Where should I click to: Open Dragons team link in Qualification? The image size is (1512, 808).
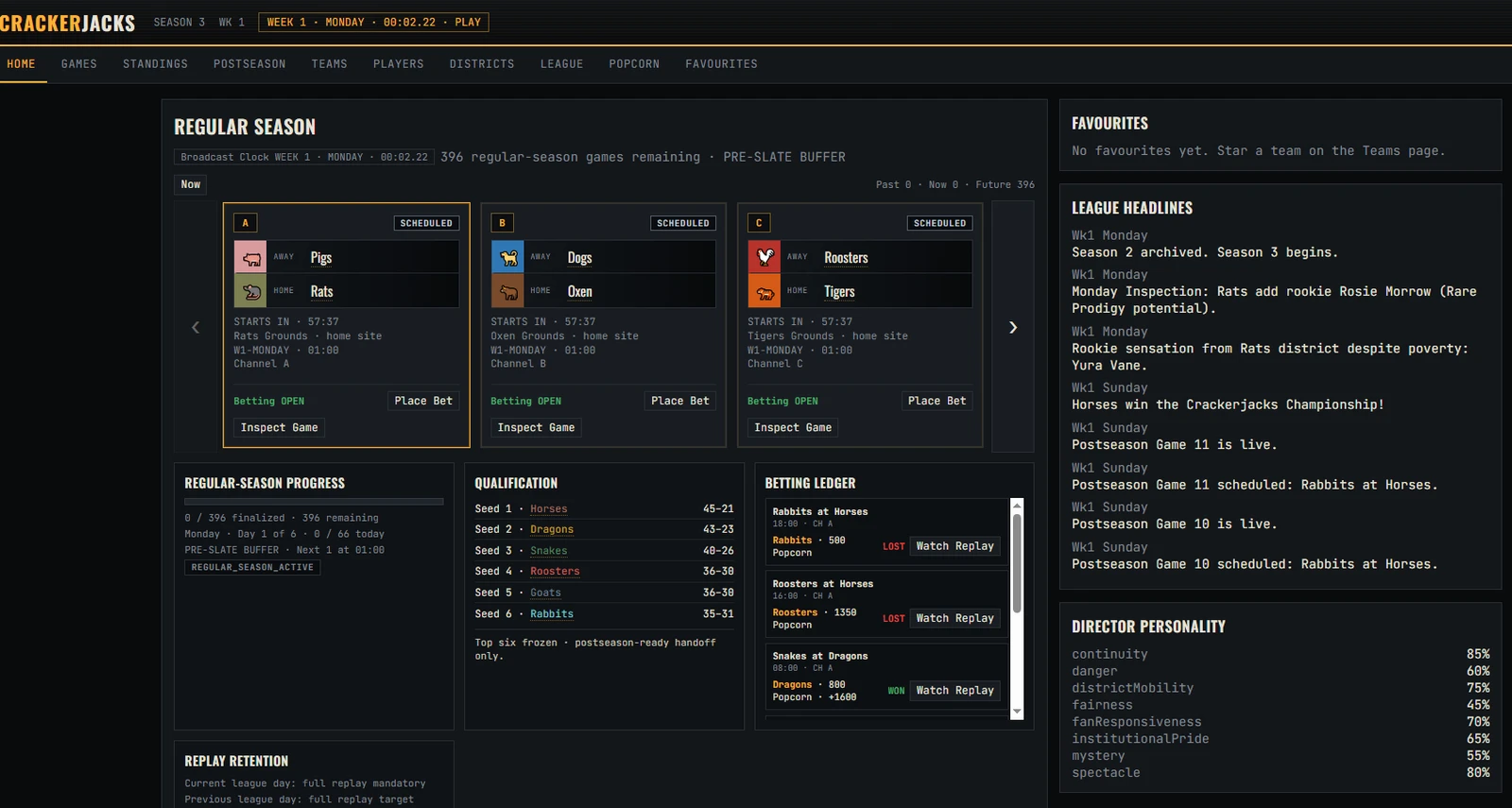coord(552,530)
